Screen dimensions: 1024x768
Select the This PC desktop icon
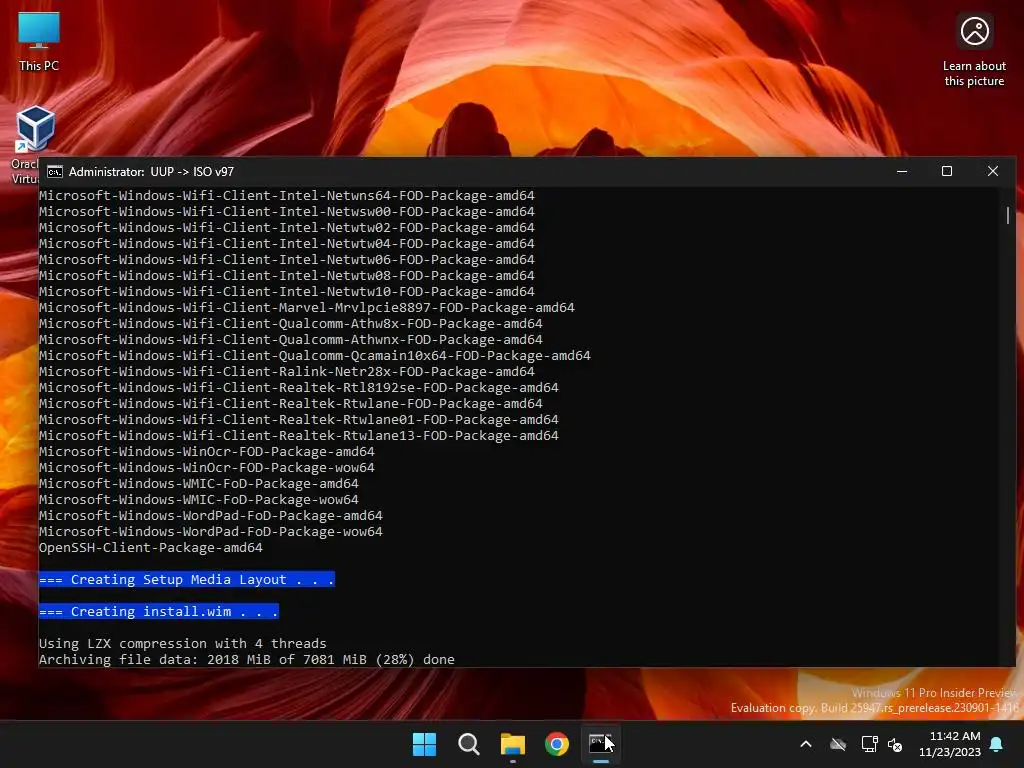coord(39,42)
